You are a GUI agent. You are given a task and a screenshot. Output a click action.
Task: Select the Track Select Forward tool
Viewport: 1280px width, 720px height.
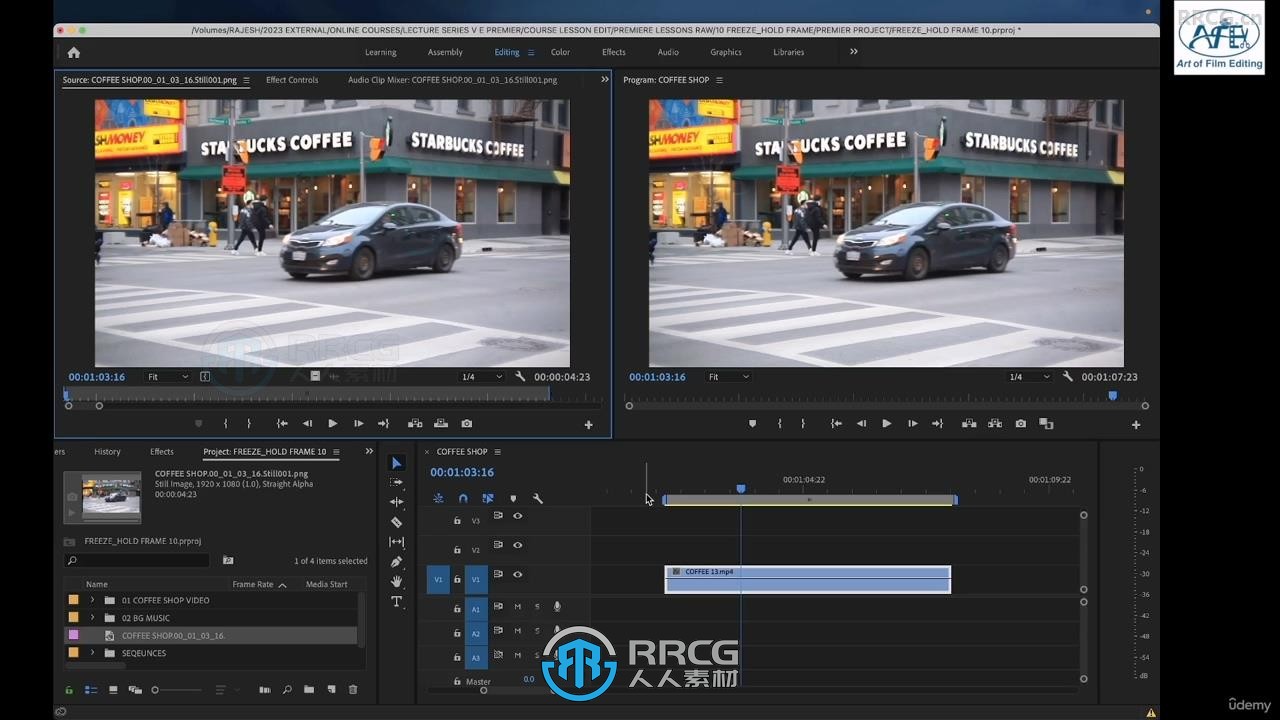(396, 482)
